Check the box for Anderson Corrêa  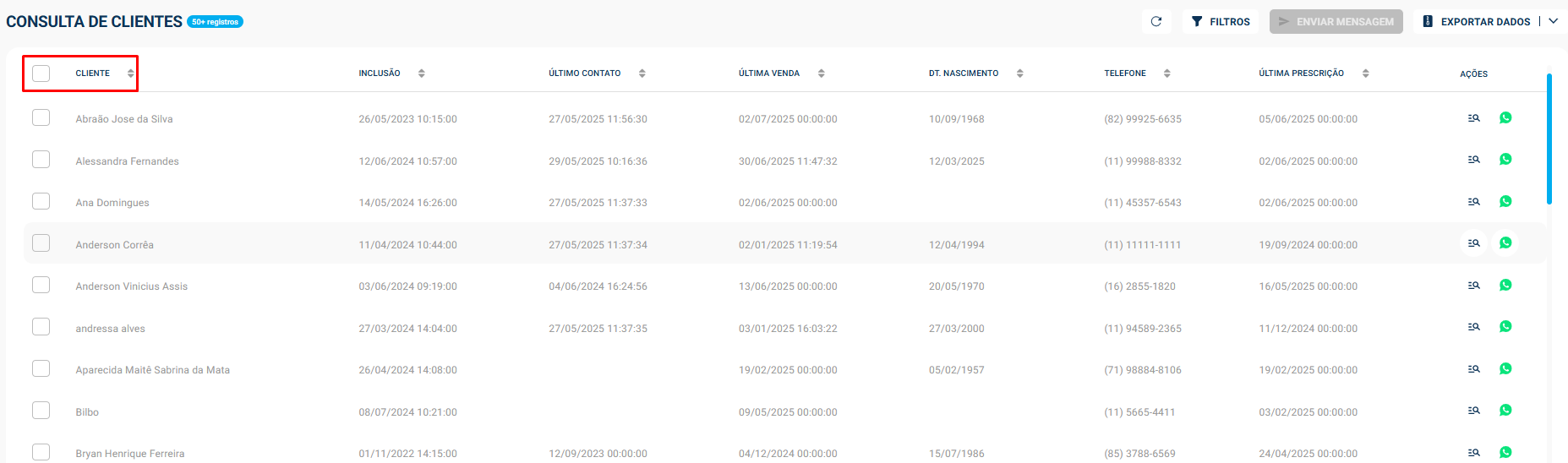click(41, 243)
